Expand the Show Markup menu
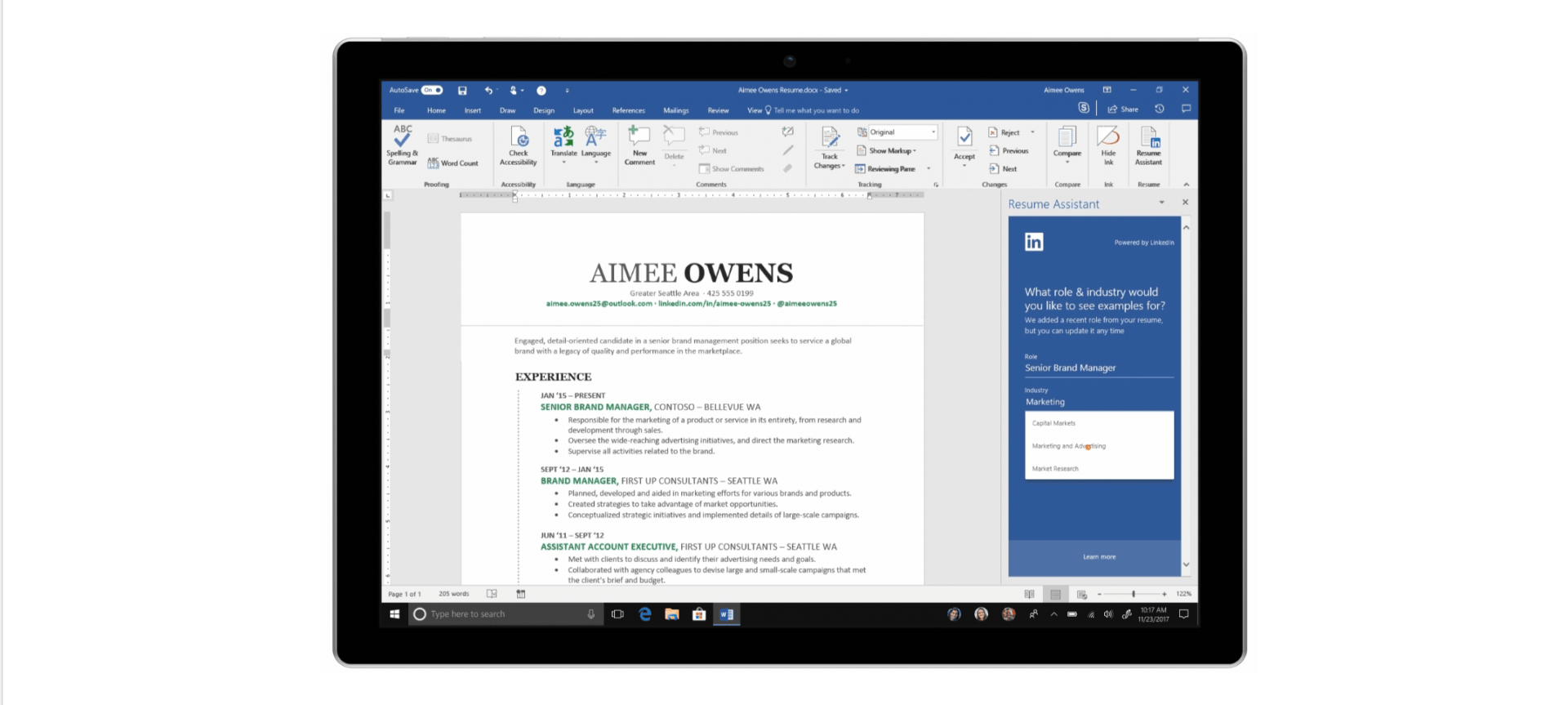The image size is (1568, 705). 887,151
